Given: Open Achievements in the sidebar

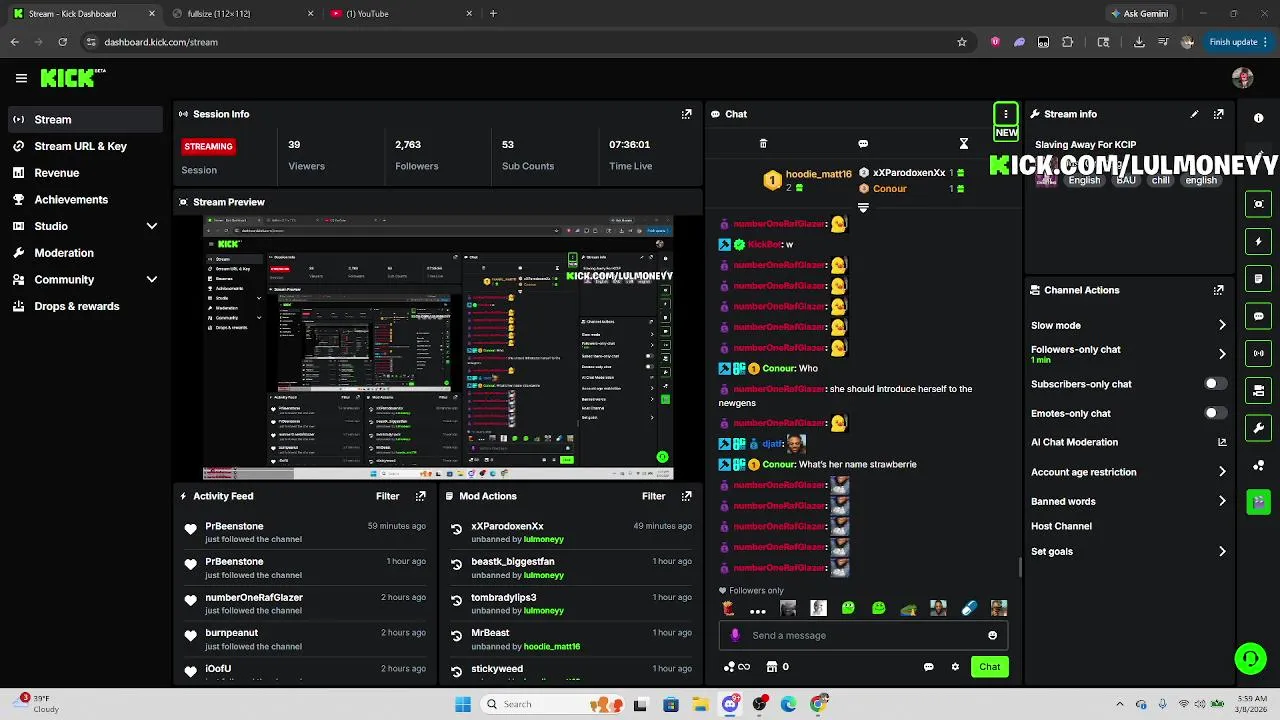Looking at the screenshot, I should [84, 199].
